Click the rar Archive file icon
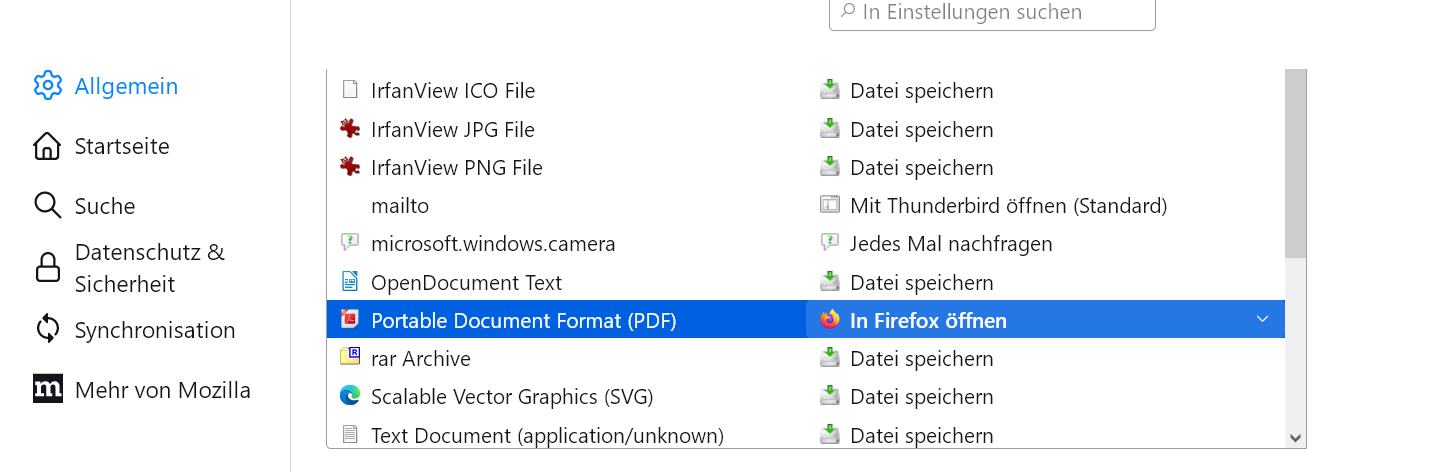This screenshot has height=472, width=1441. click(349, 358)
